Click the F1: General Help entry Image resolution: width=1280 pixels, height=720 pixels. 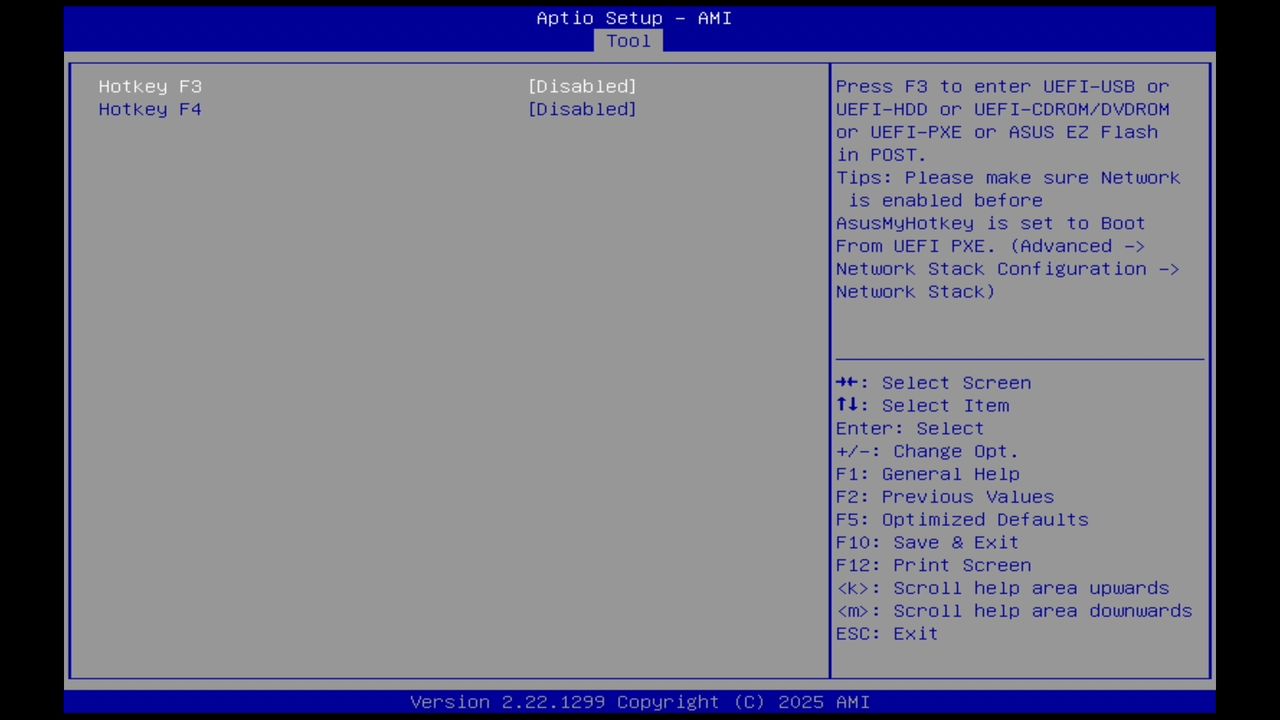[x=927, y=474]
